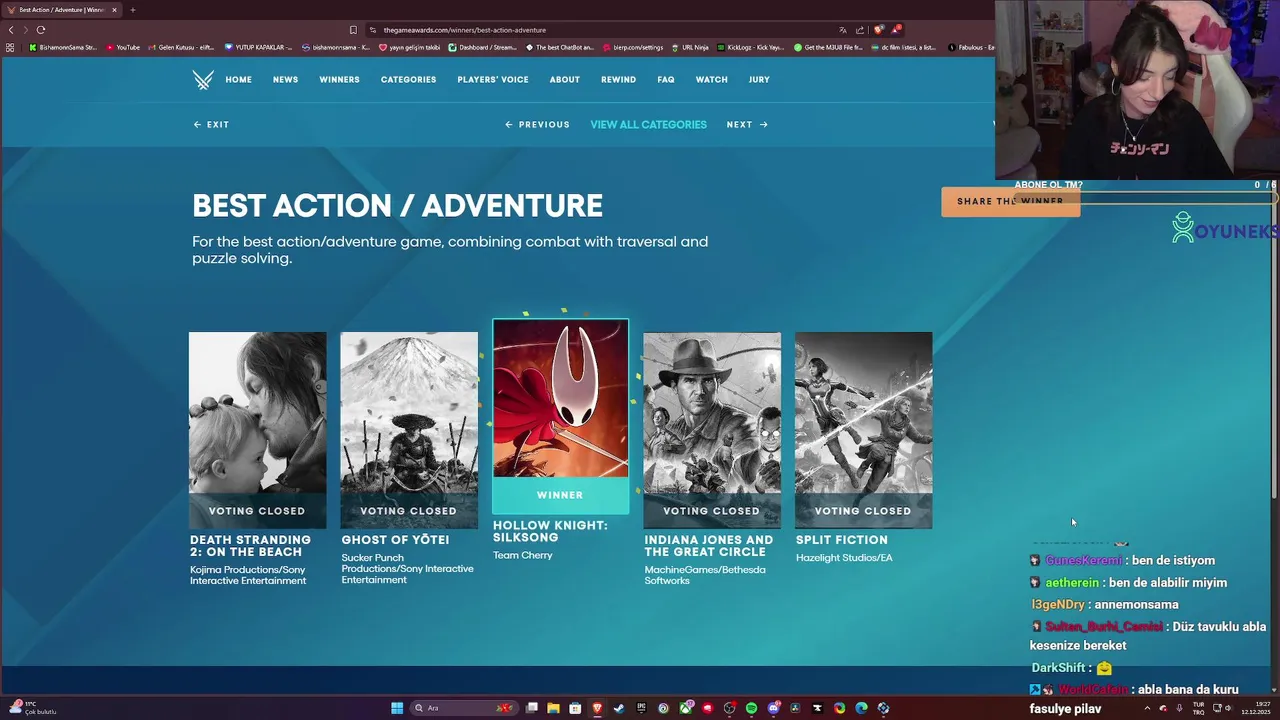Open BishamonnSama bookmark
The image size is (1280, 720).
pyautogui.click(x=63, y=47)
